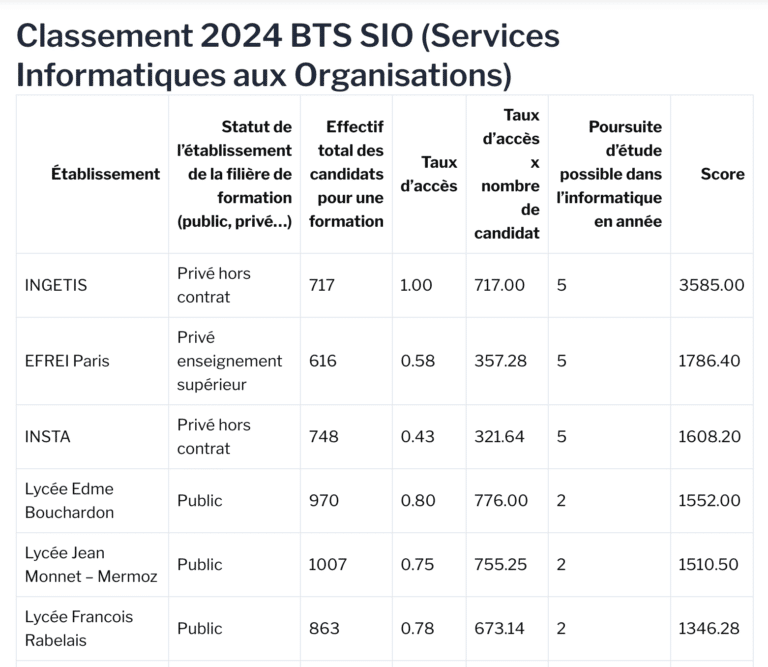Click the 3585.00 score value
This screenshot has width=768, height=667.
coord(711,285)
